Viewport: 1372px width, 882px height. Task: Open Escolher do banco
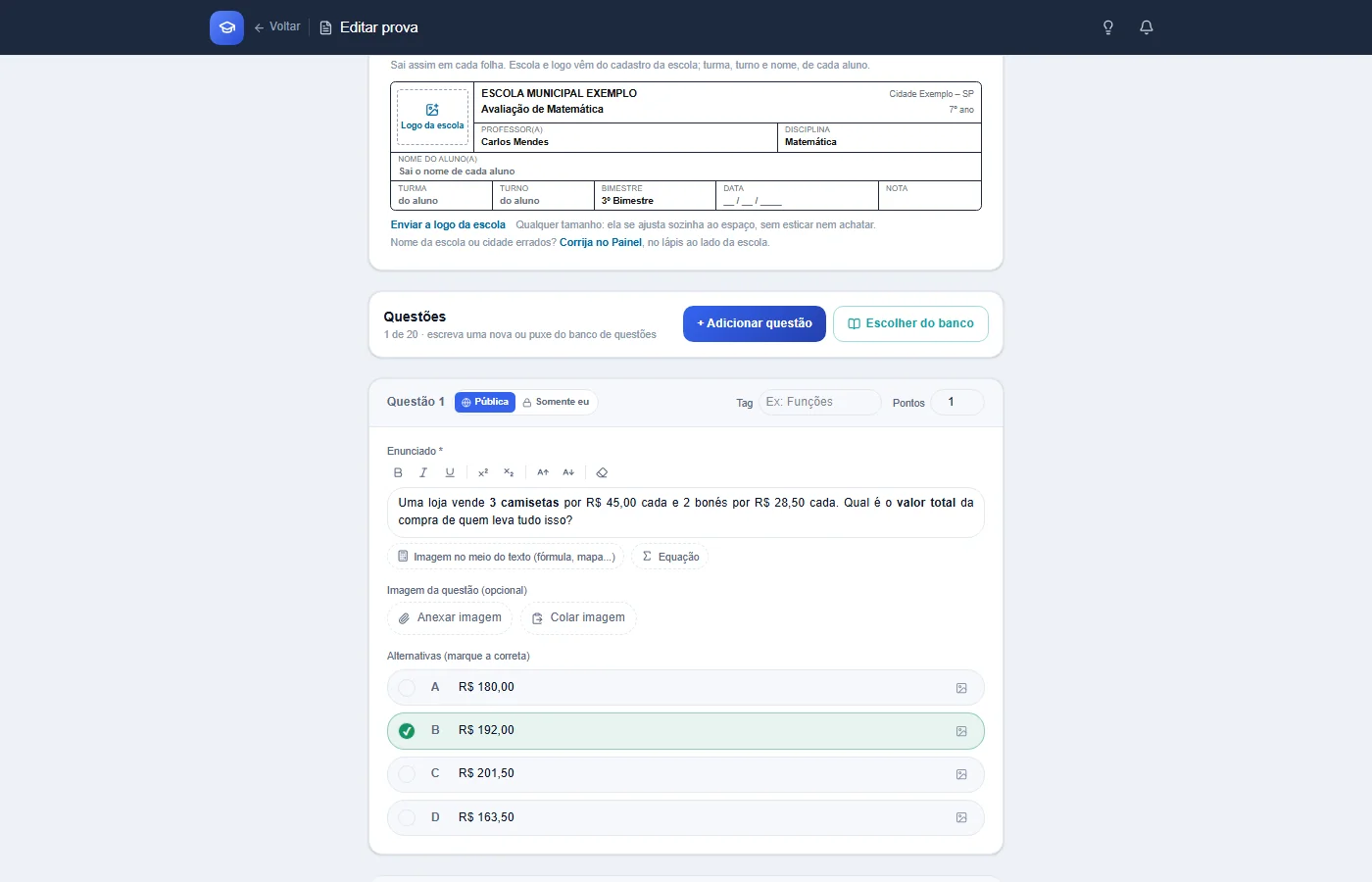[x=910, y=323]
